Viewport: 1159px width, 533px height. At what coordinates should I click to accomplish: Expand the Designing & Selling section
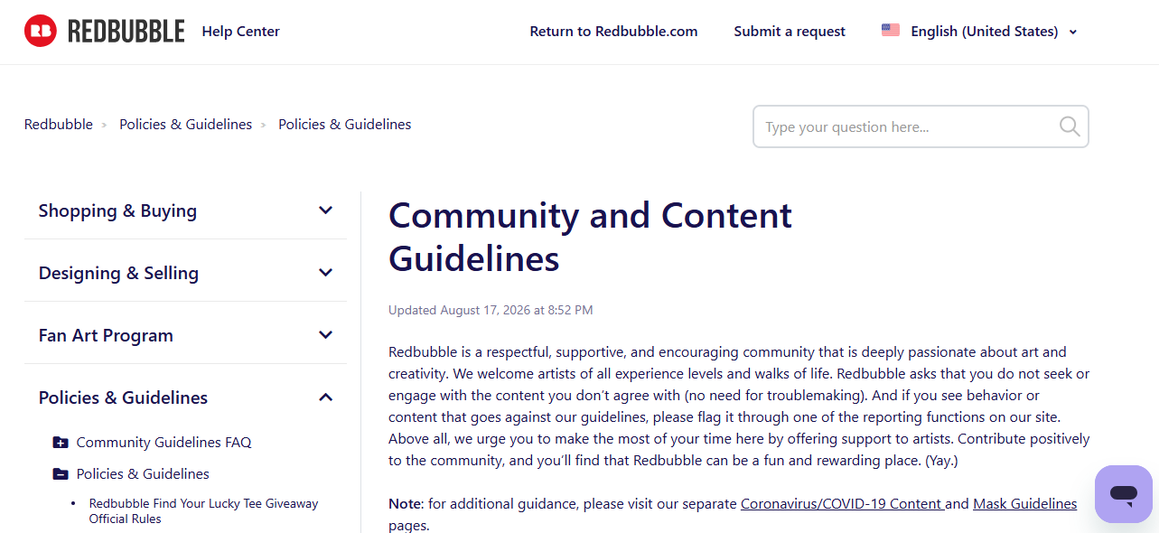click(185, 273)
